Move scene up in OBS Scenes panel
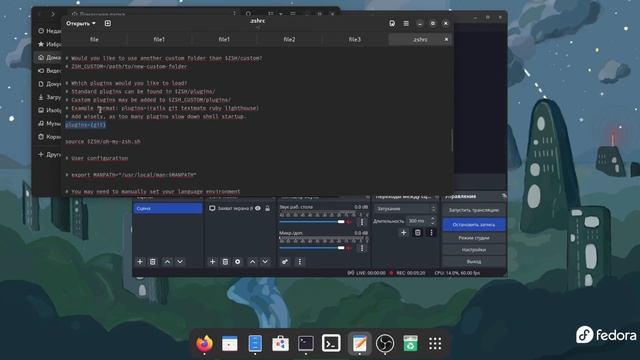 coord(167,262)
